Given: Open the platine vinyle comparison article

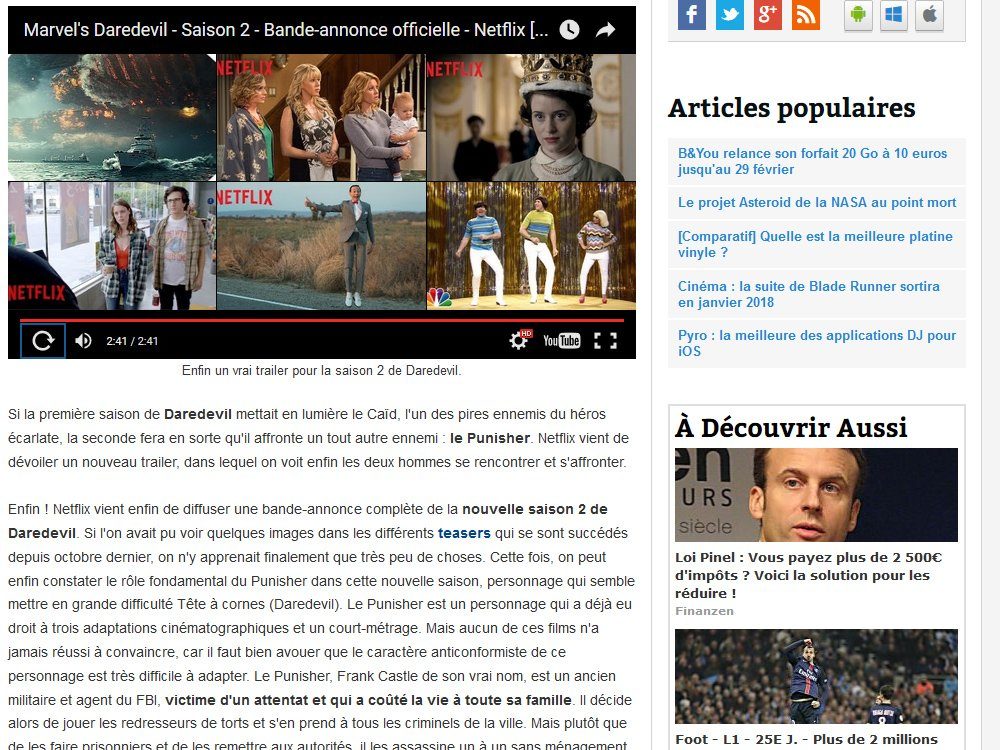Looking at the screenshot, I should [815, 244].
